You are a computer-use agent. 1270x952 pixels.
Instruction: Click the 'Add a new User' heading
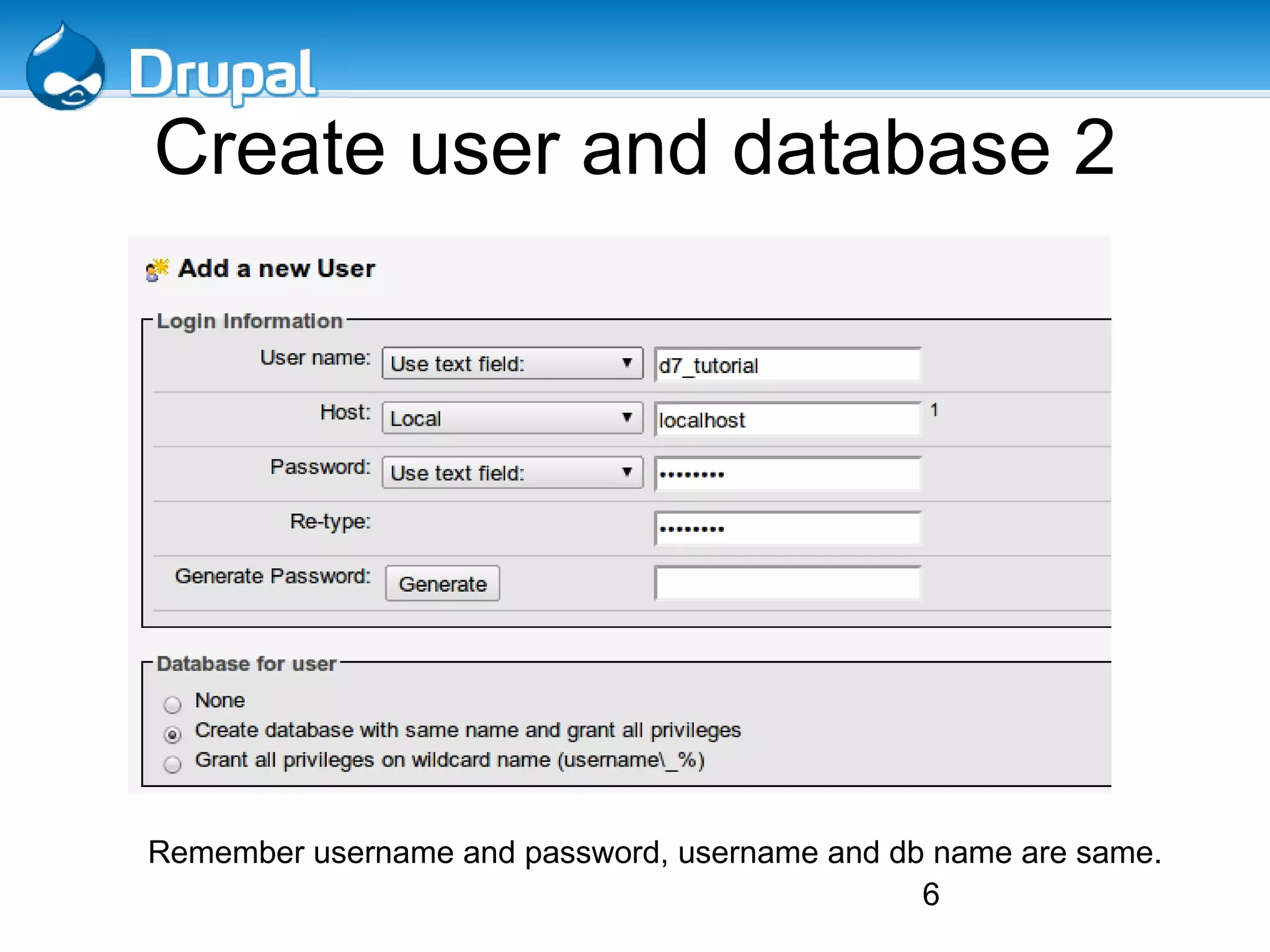(277, 269)
